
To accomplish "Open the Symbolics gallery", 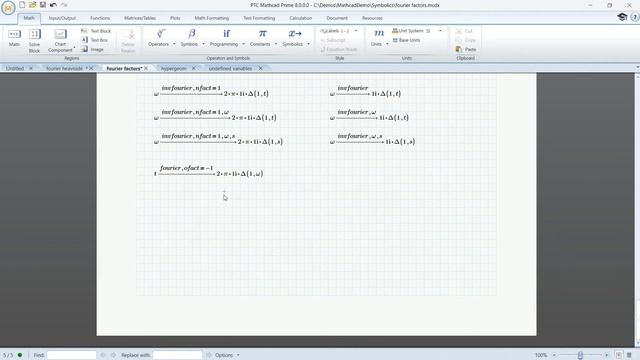I will pyautogui.click(x=295, y=38).
